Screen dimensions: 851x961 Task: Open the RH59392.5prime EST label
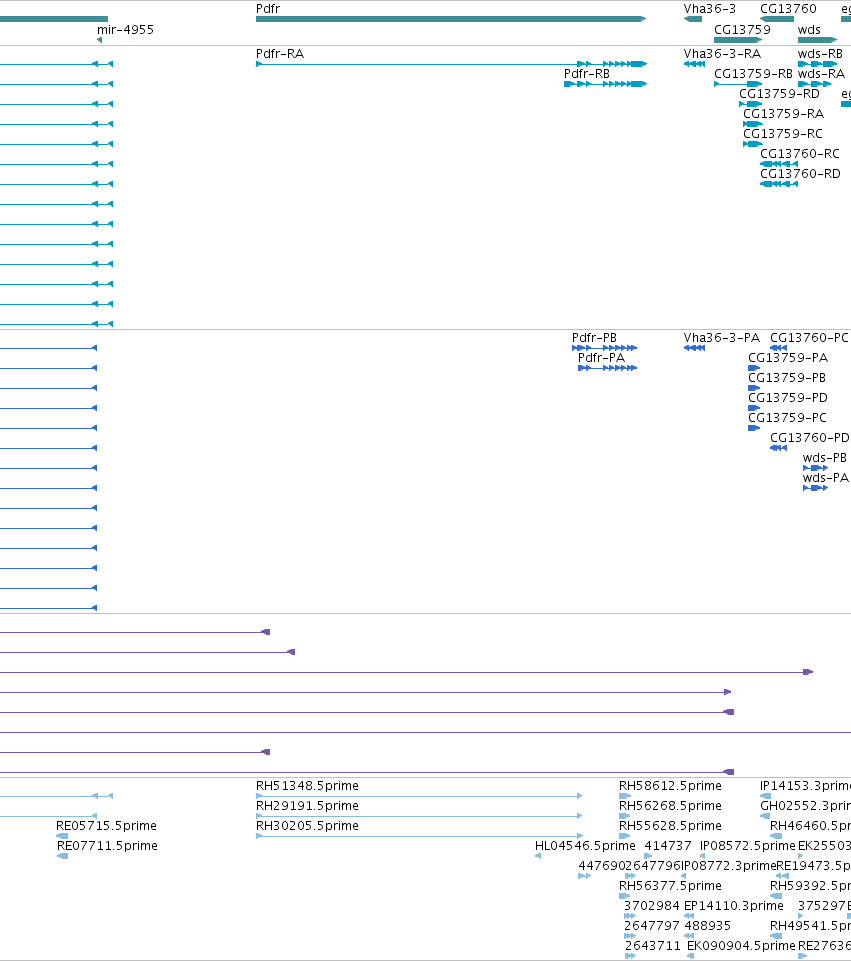click(x=810, y=886)
